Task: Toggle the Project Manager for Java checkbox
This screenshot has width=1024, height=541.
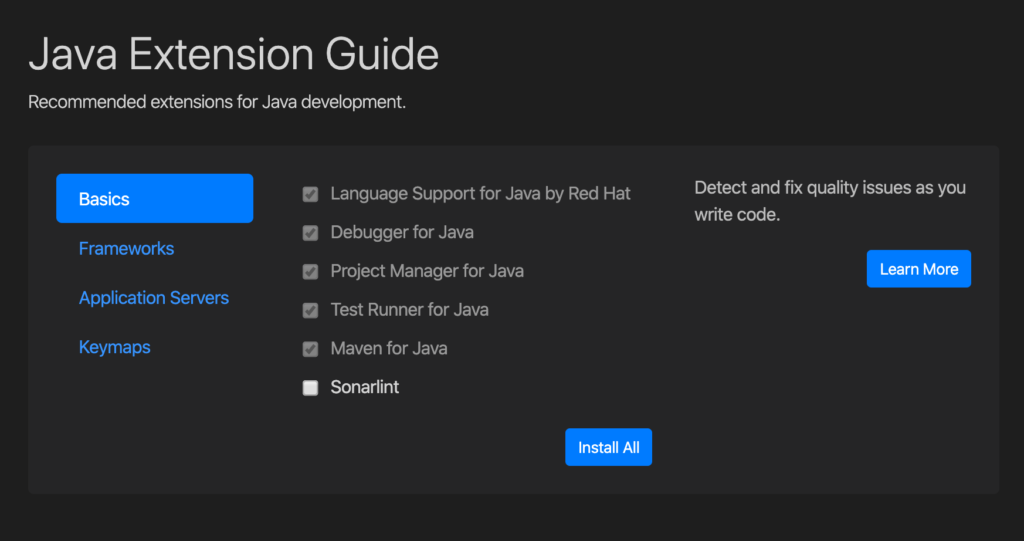Action: 310,271
